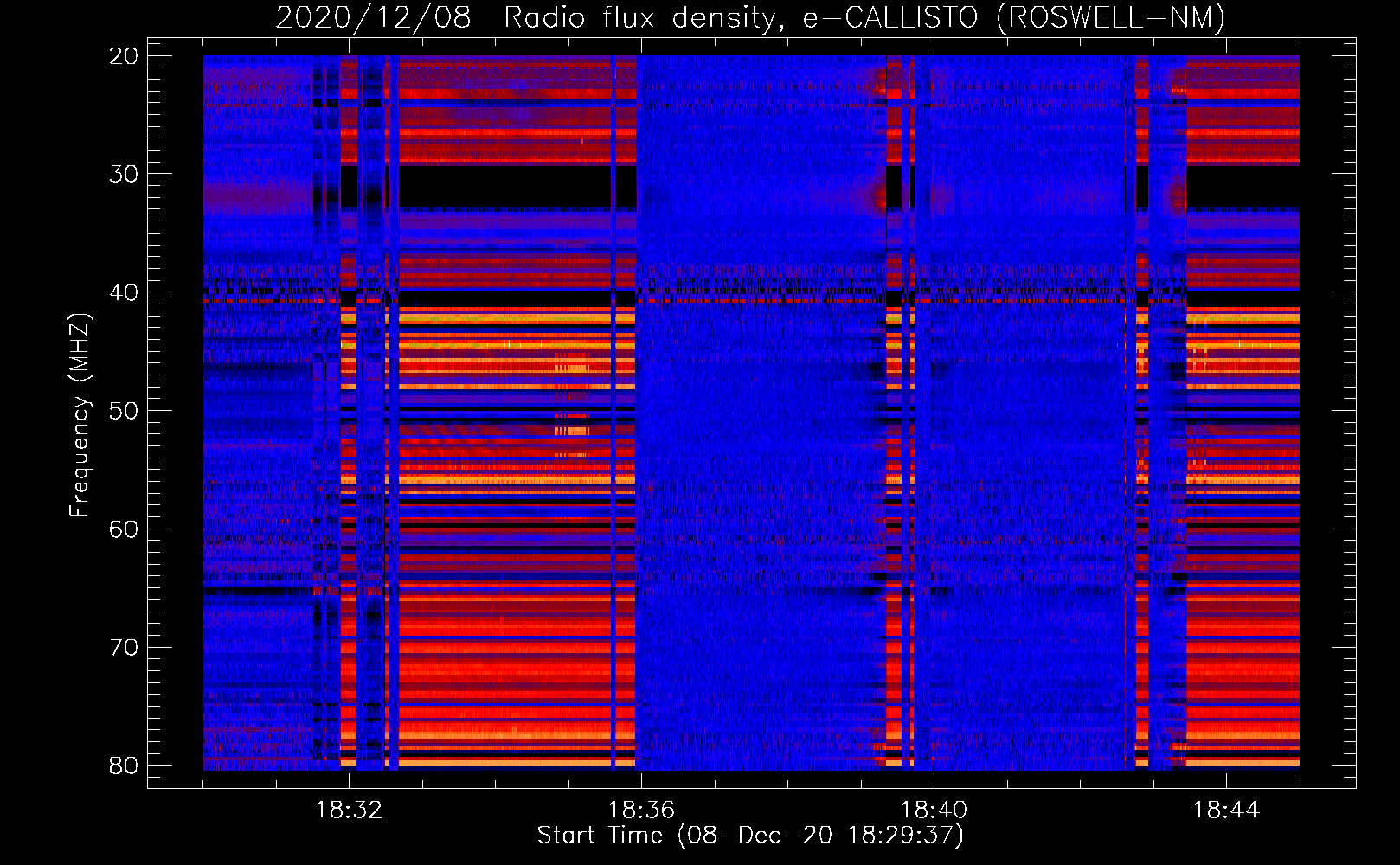This screenshot has height=865, width=1400.
Task: Click the "Start Time (08-Dec-20 18:29:37)" axis label
Action: point(750,836)
